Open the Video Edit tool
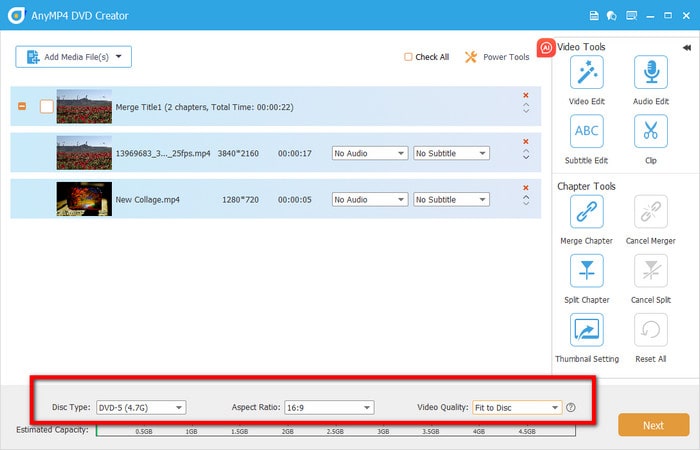 (585, 73)
